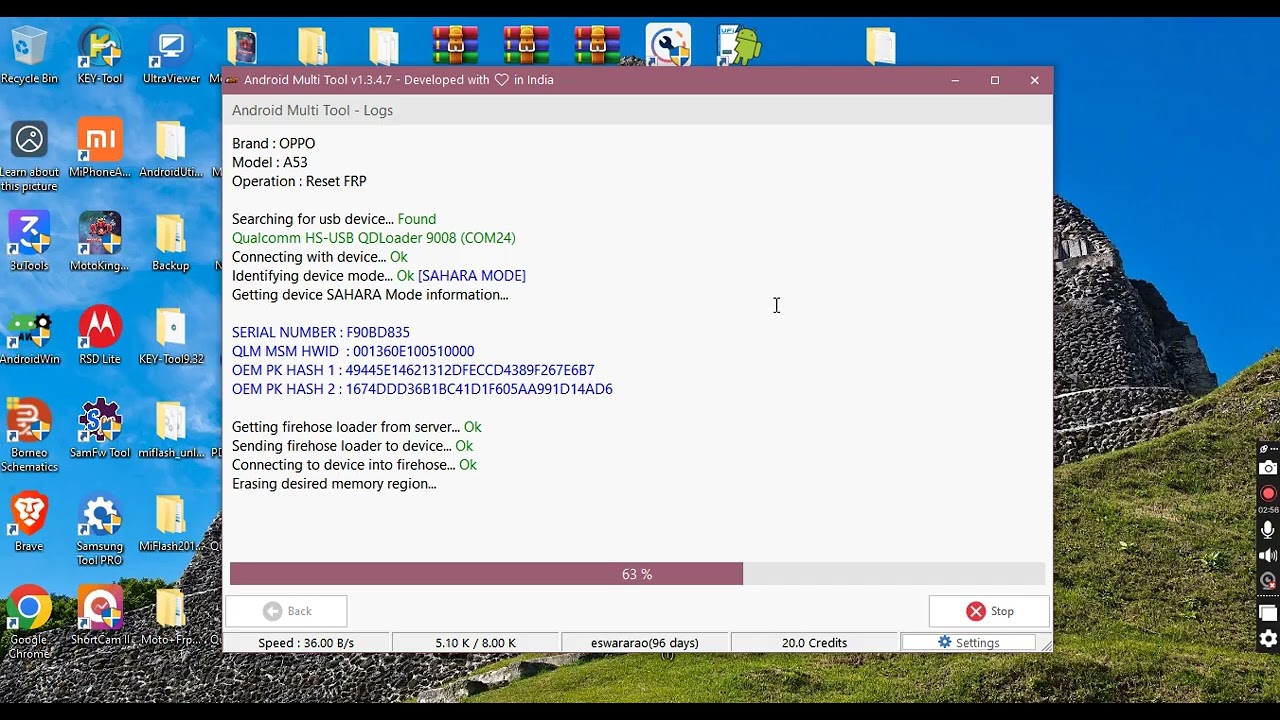Viewport: 1280px width, 720px height.
Task: Click the Android Multi Tool - Logs heading
Action: point(312,110)
